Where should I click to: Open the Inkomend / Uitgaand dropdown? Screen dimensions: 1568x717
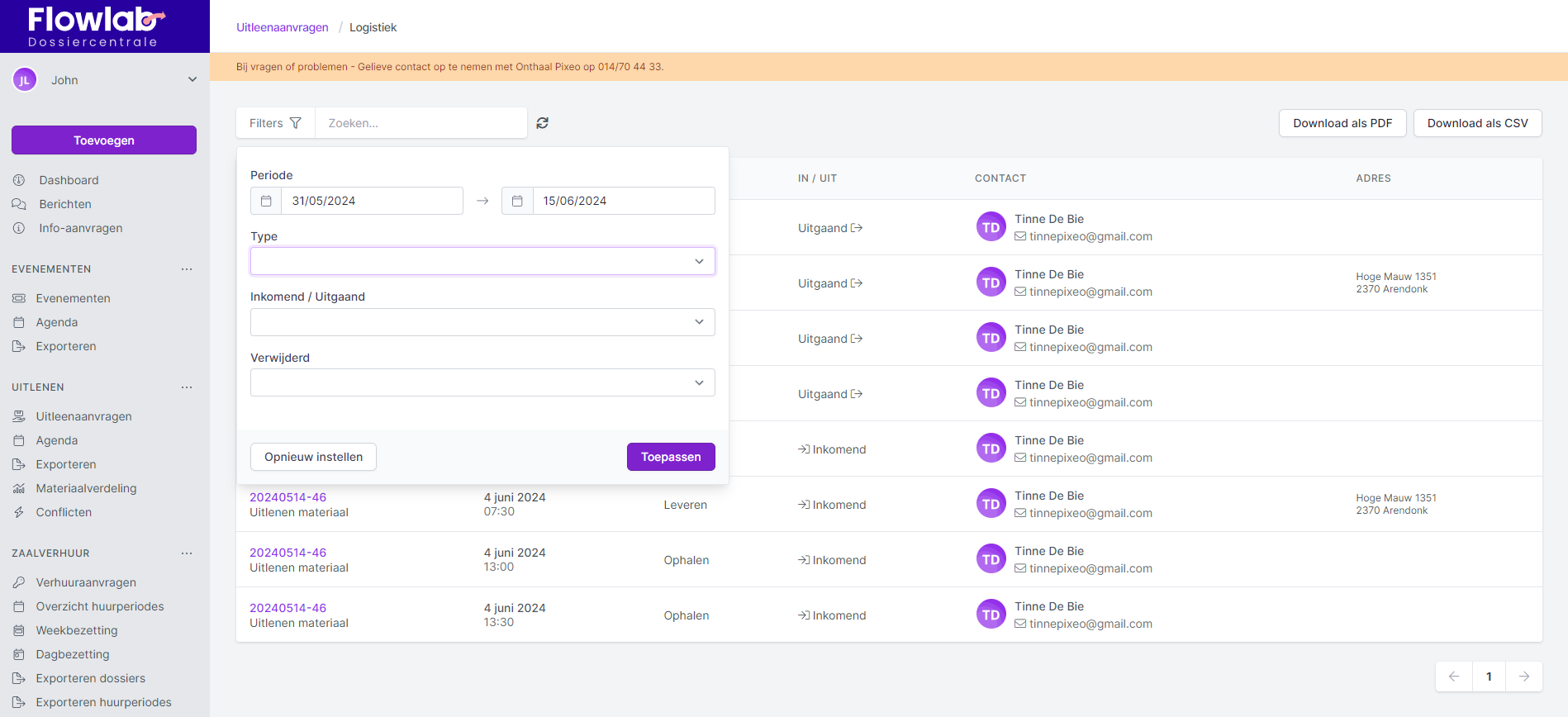tap(482, 322)
